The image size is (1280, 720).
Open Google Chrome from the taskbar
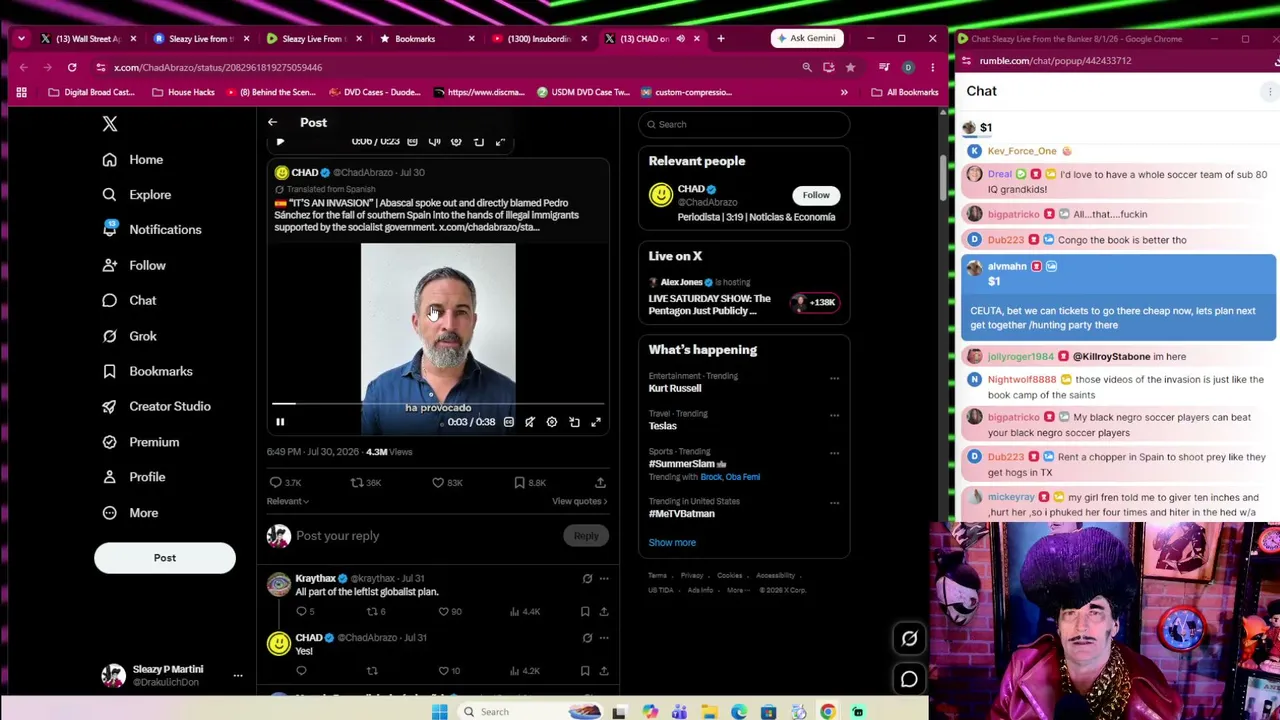(828, 712)
